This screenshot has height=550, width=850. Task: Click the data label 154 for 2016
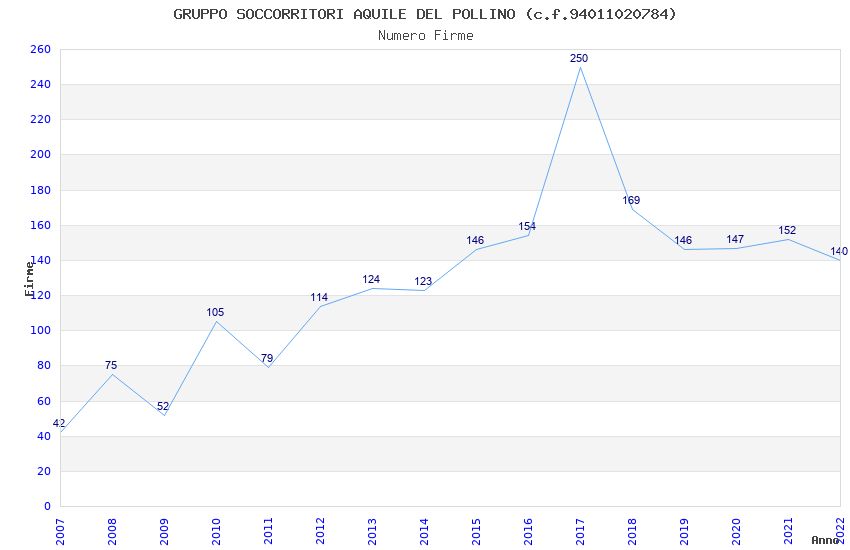coord(527,226)
